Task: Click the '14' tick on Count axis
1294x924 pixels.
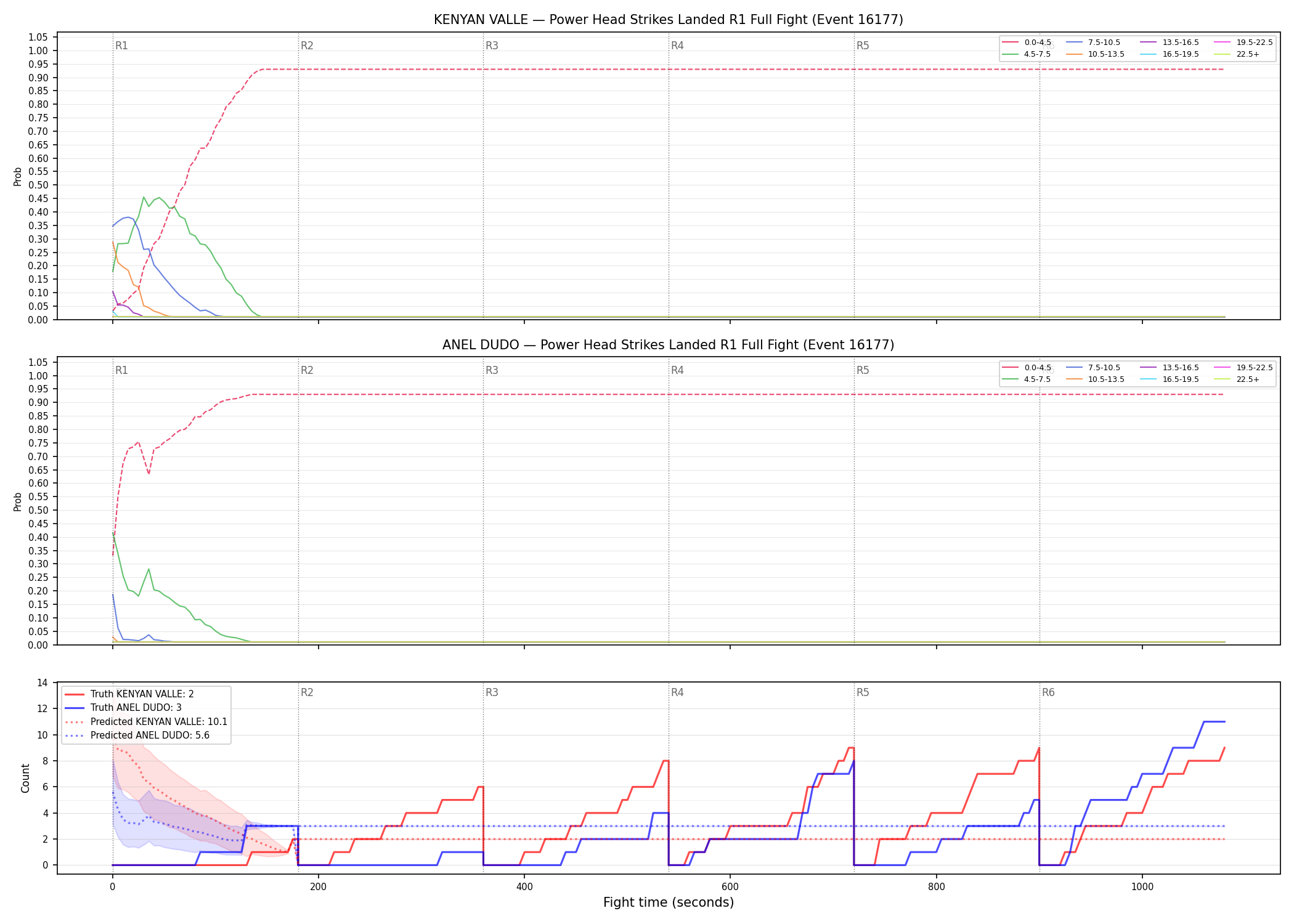Action: [43, 683]
